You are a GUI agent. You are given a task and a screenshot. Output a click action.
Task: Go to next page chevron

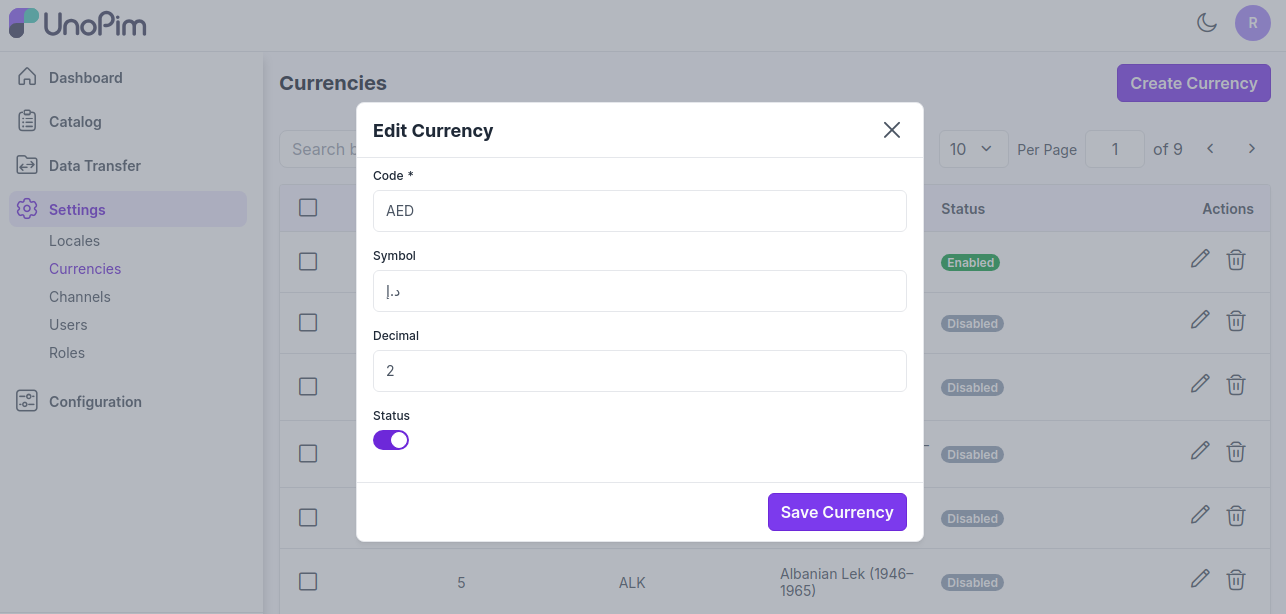tap(1251, 149)
